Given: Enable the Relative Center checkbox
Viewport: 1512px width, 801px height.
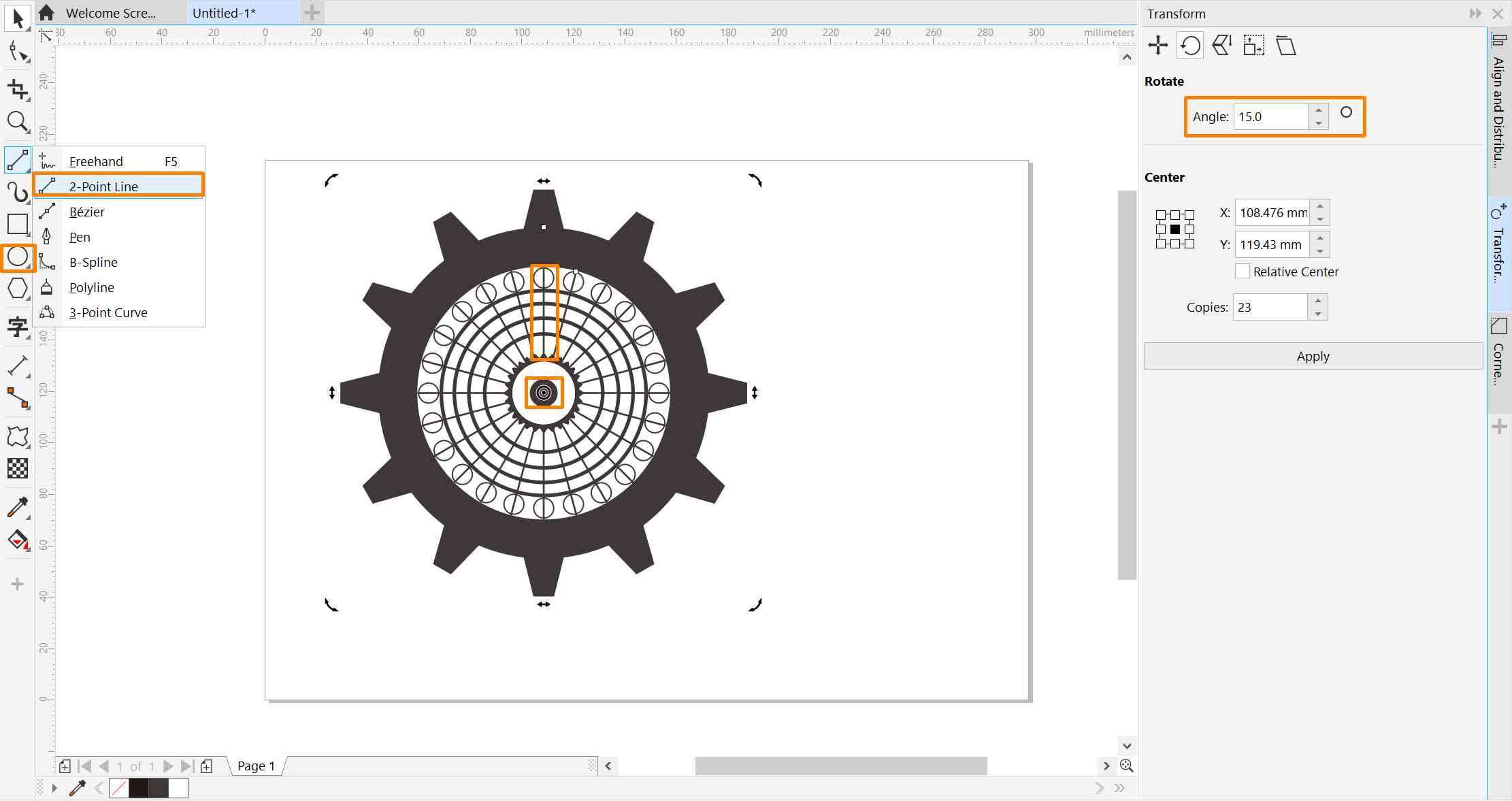Looking at the screenshot, I should click(x=1243, y=271).
